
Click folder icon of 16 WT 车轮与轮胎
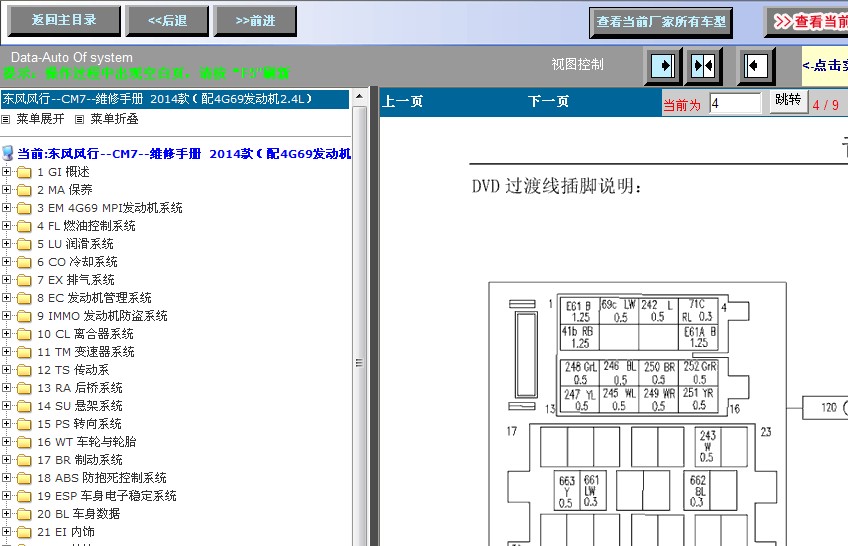click(24, 442)
